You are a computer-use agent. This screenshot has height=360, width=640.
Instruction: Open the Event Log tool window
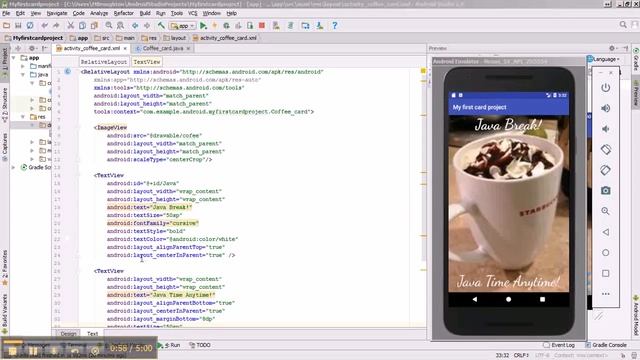tap(559, 345)
